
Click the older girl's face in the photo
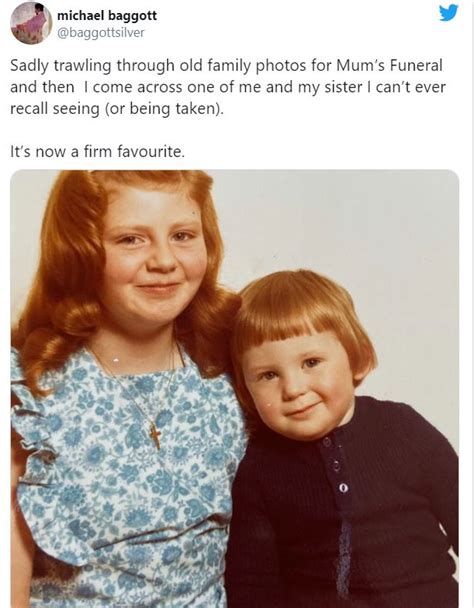coord(154,254)
